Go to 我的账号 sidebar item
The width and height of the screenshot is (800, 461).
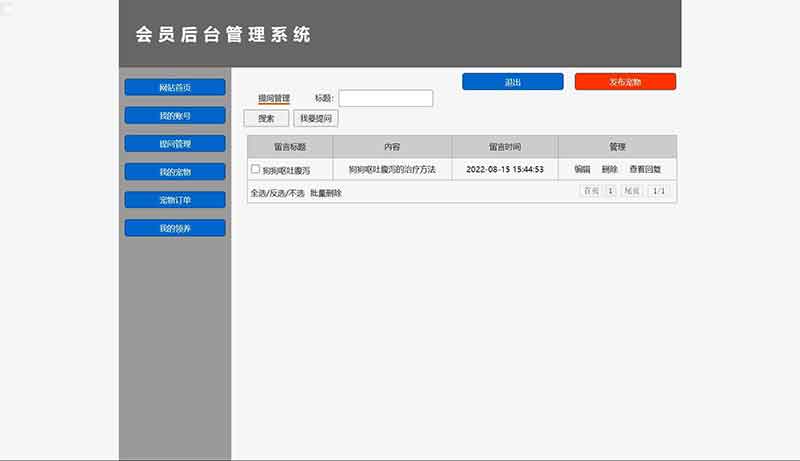tap(175, 116)
